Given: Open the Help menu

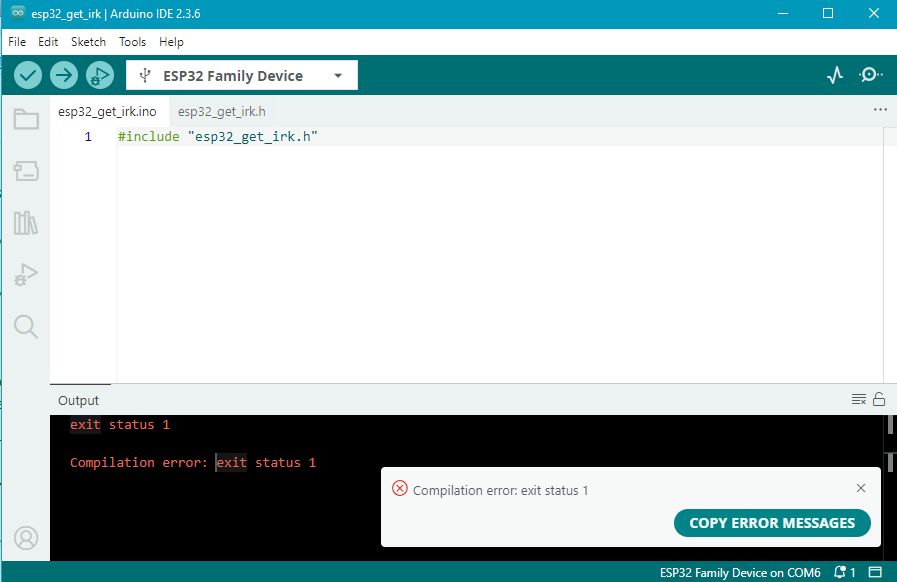Looking at the screenshot, I should (x=171, y=42).
